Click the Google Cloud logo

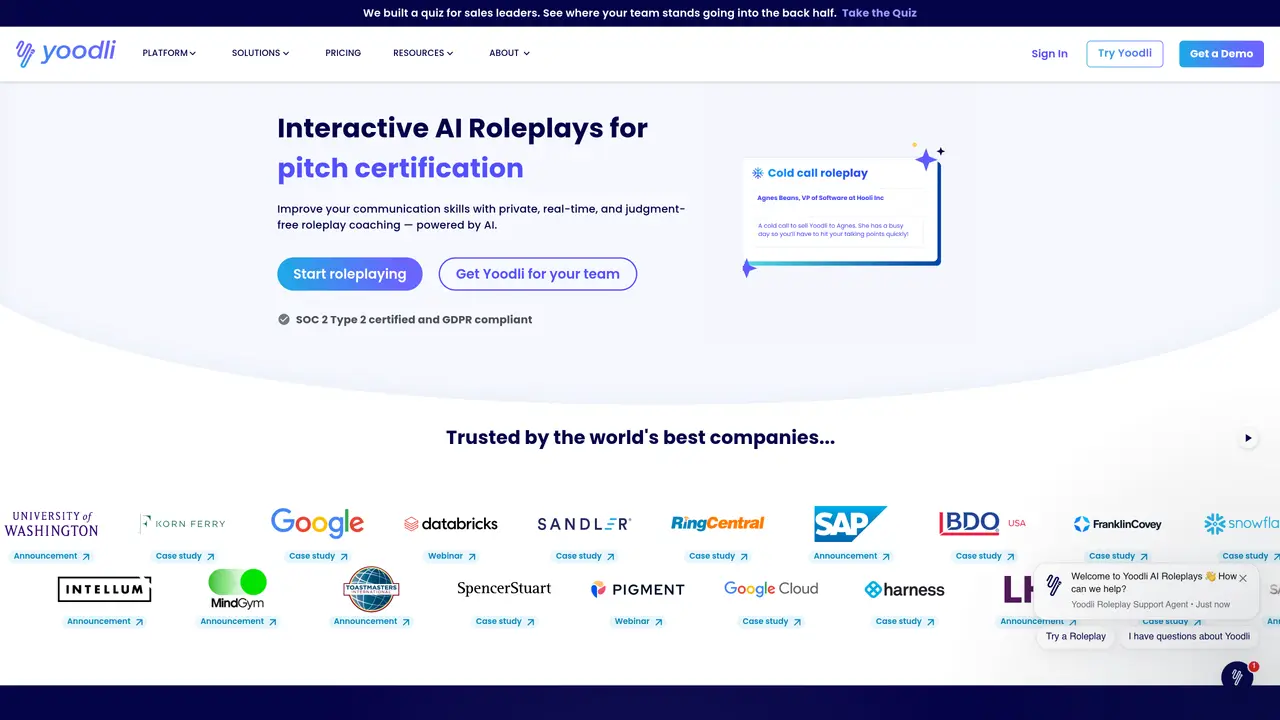click(x=771, y=589)
